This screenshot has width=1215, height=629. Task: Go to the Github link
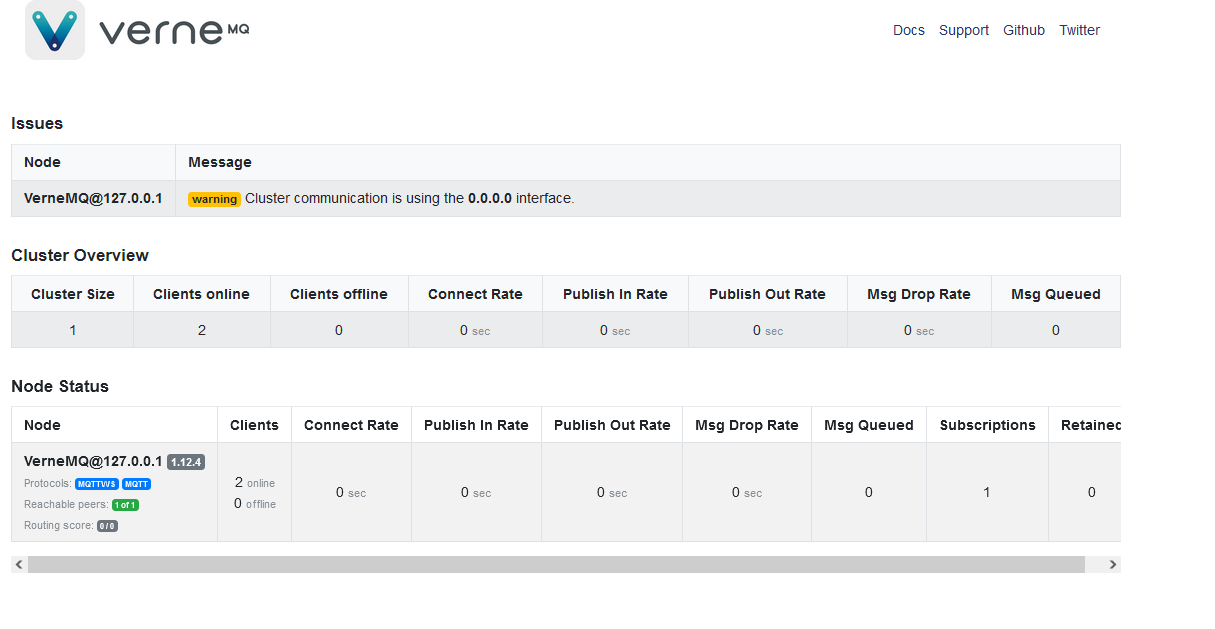coord(1023,30)
